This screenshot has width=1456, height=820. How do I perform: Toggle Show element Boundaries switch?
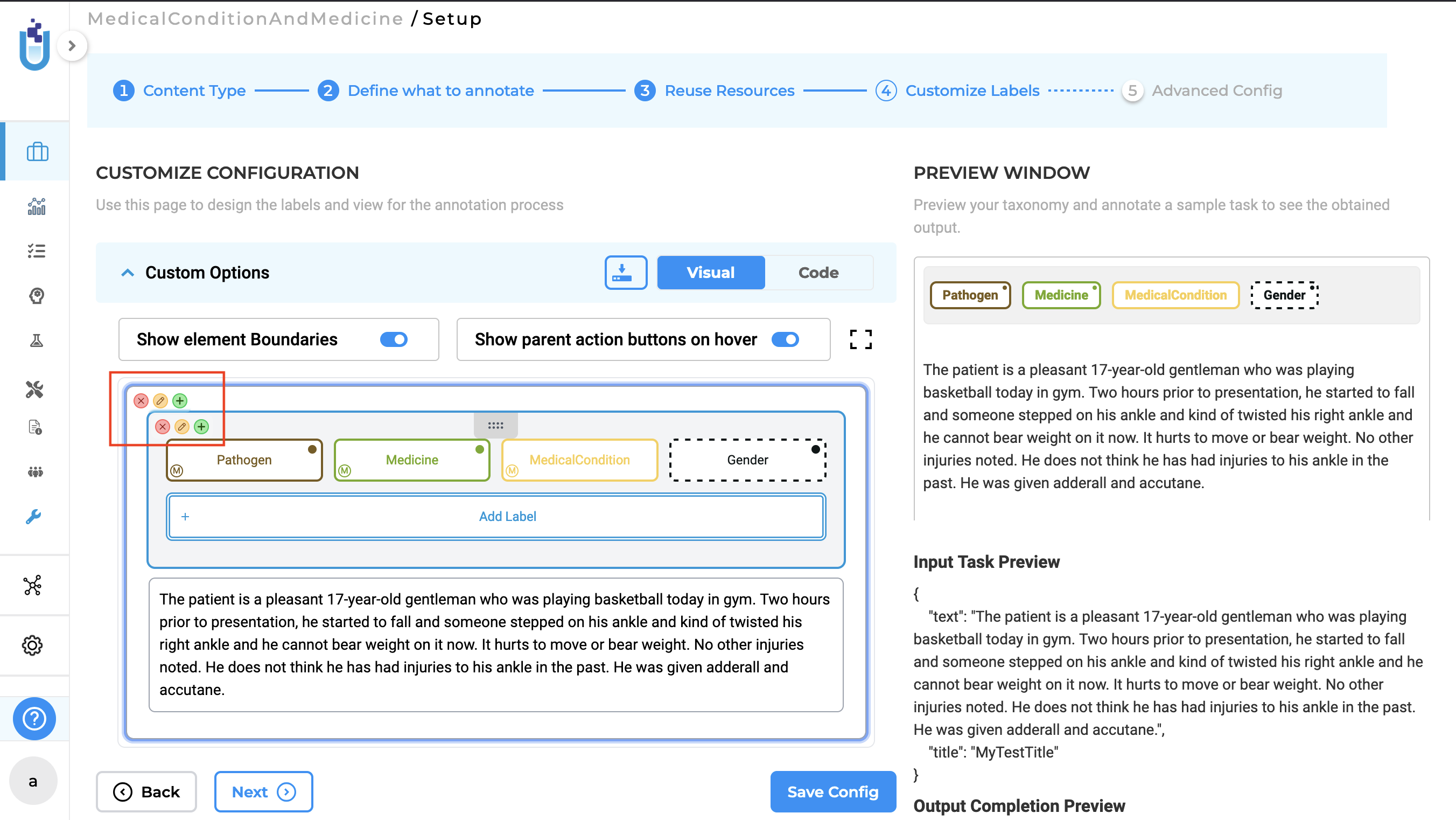(394, 339)
